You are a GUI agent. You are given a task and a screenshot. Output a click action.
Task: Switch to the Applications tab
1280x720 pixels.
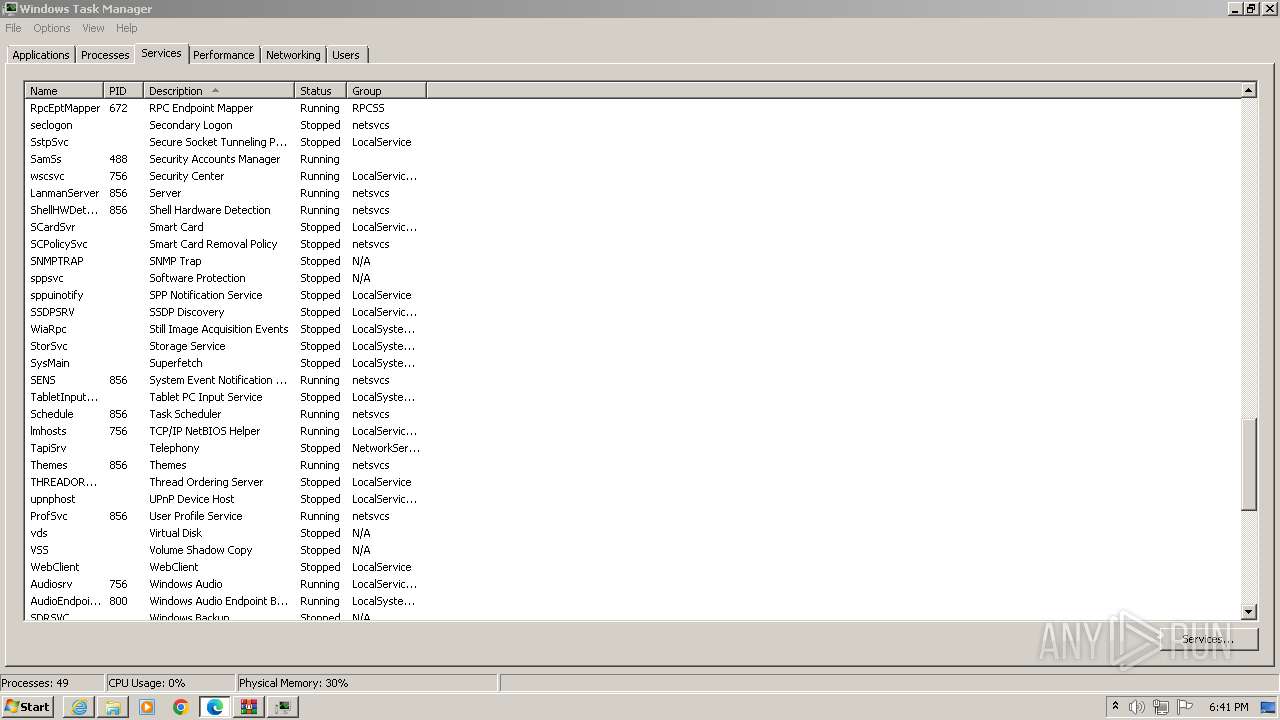[41, 55]
